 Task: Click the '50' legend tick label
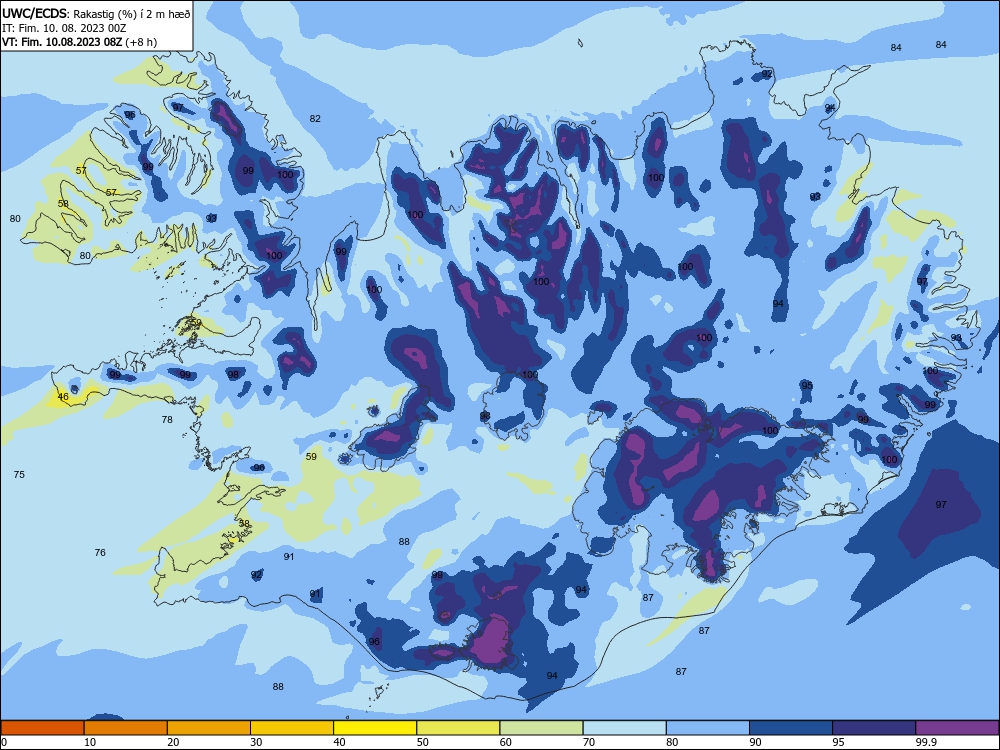[422, 742]
